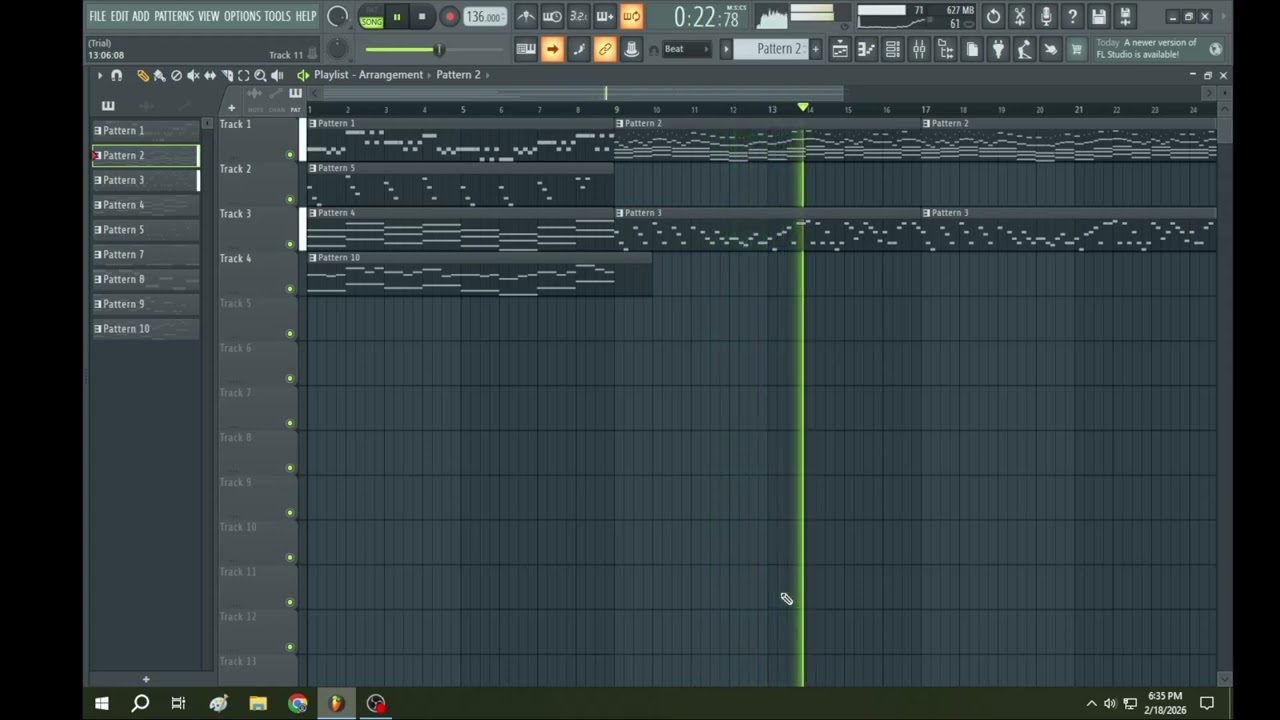Viewport: 1280px width, 720px height.
Task: Open the OPTIONS menu
Action: tap(242, 16)
